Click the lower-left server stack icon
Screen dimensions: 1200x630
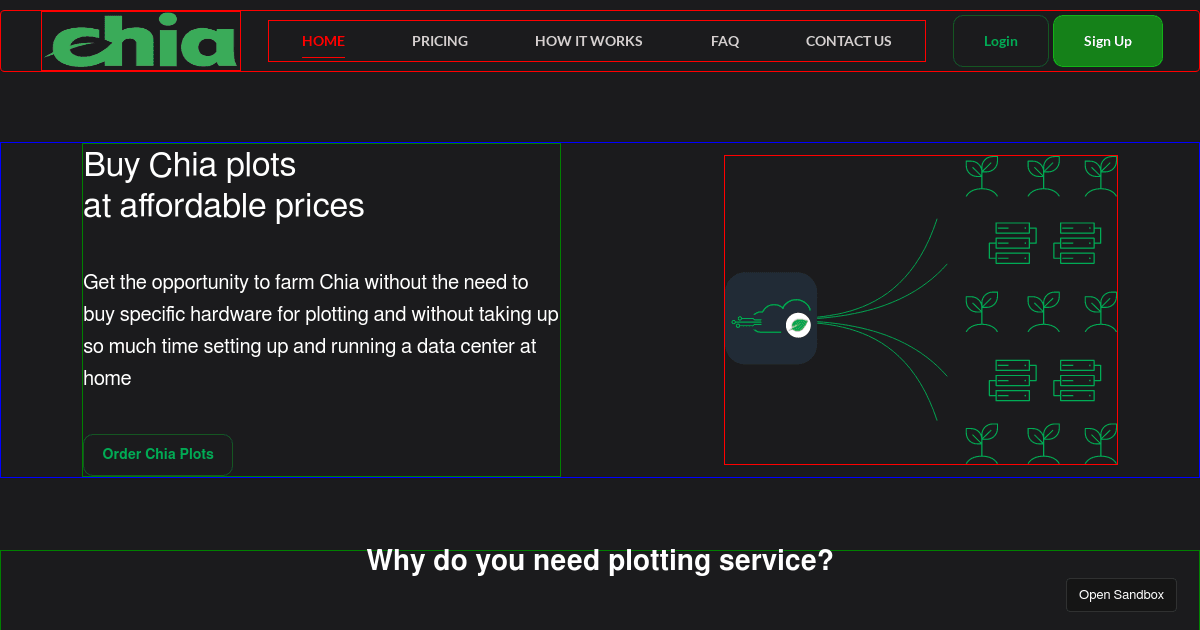click(x=1012, y=380)
